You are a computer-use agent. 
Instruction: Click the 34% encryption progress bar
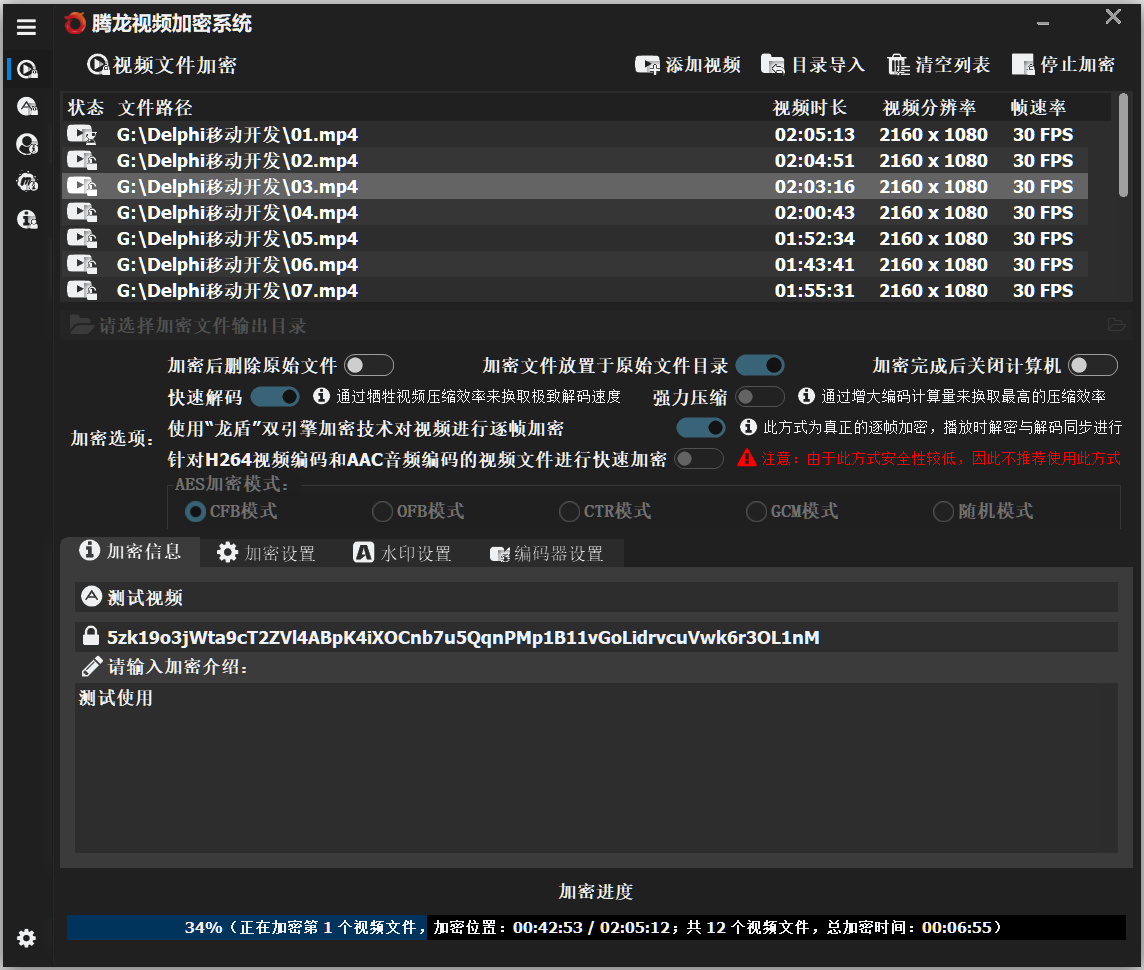pyautogui.click(x=596, y=927)
